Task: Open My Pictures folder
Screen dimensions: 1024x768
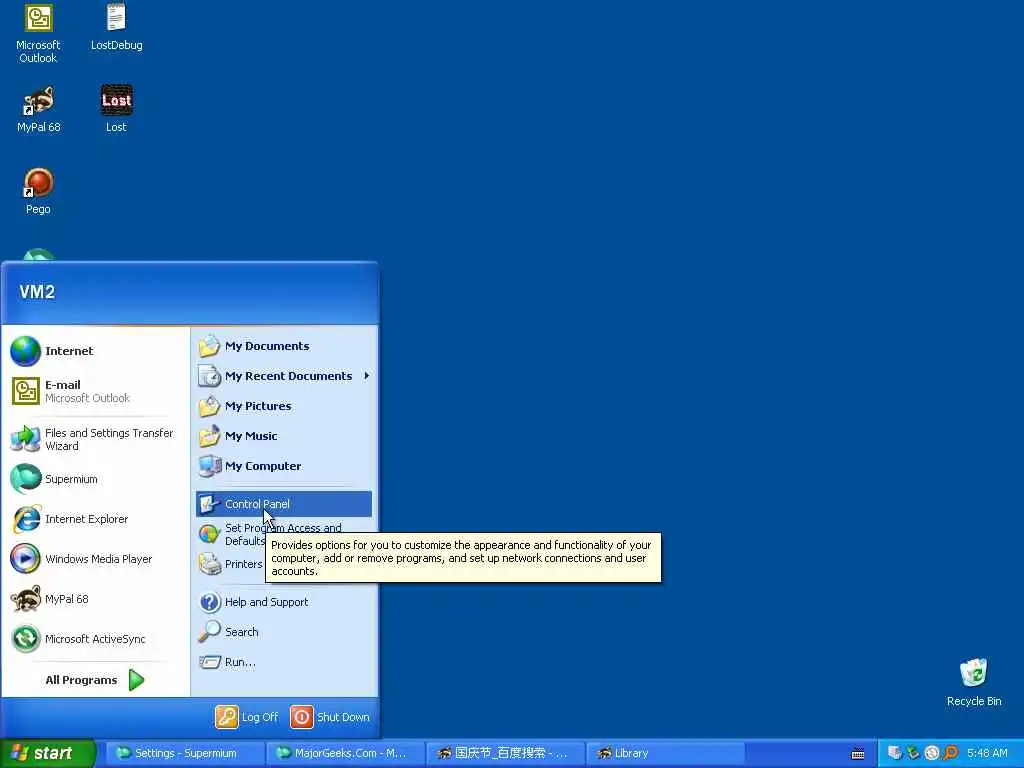Action: 283,406
